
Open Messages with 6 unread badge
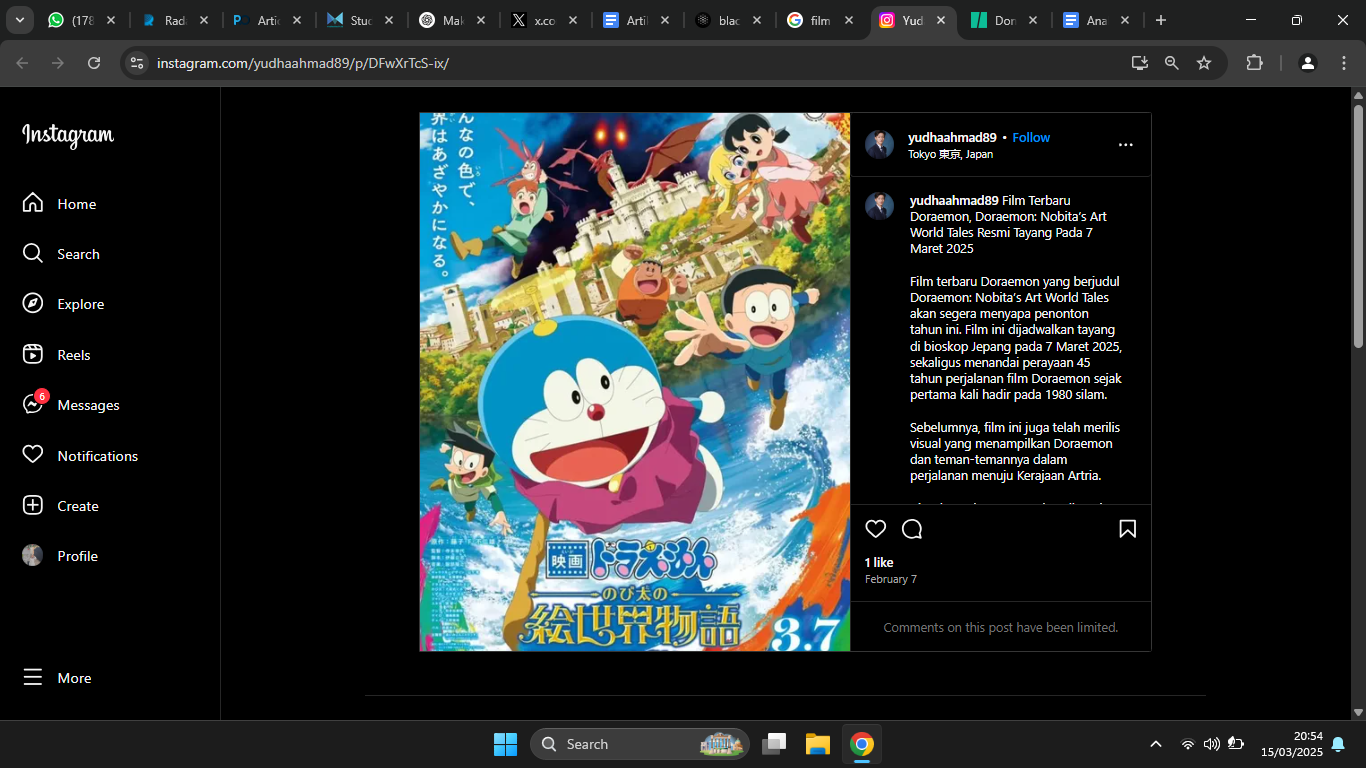[x=71, y=405]
